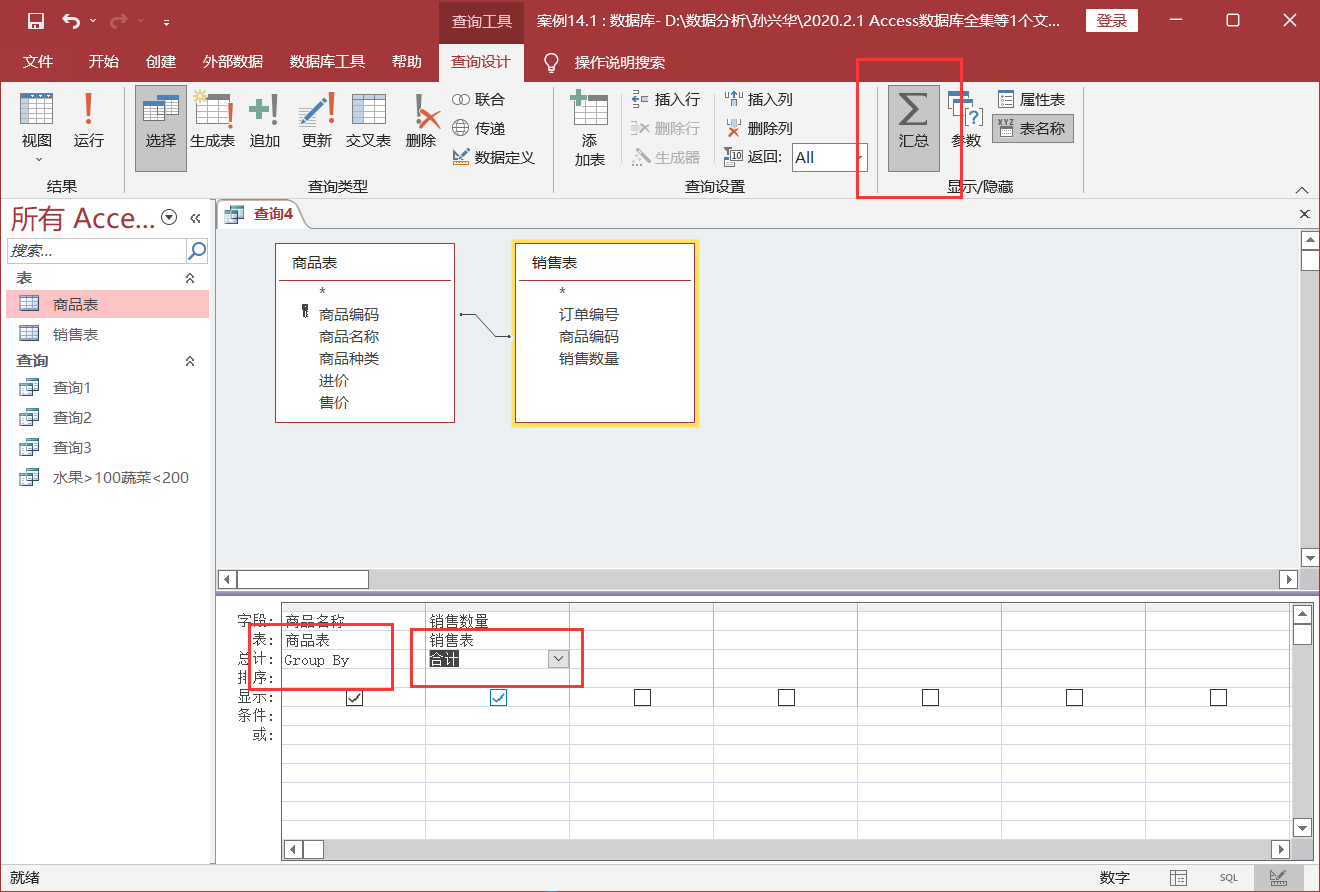Switch to design view in status bar
This screenshot has width=1320, height=892.
[x=1278, y=877]
